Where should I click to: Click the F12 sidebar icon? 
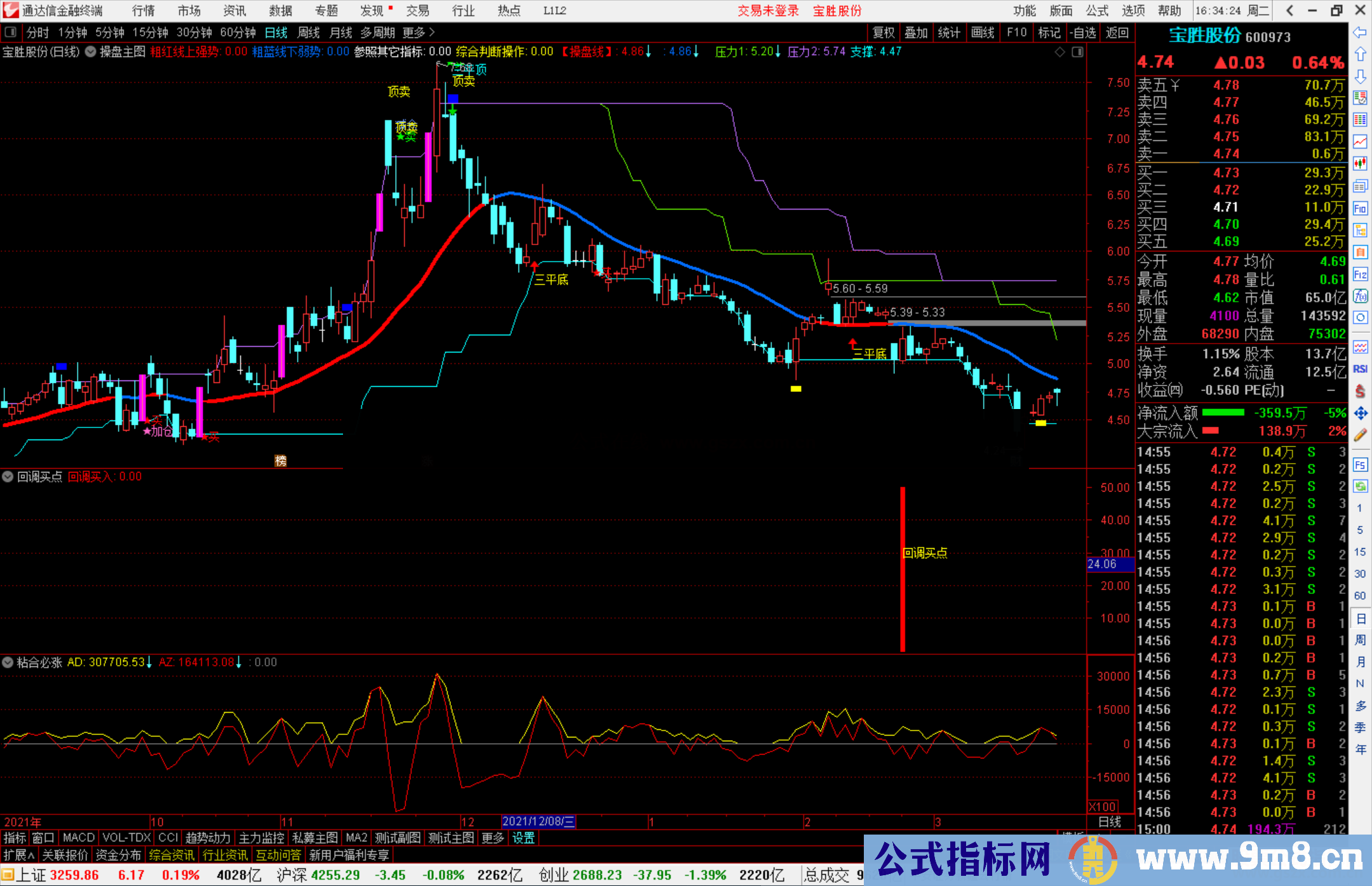(1360, 274)
